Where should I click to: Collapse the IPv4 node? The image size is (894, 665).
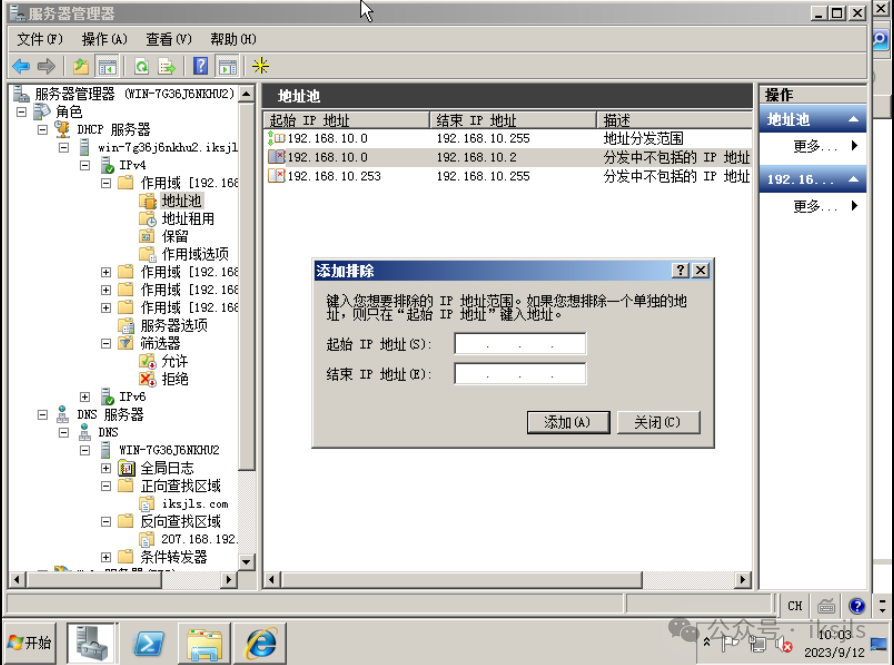click(x=85, y=165)
